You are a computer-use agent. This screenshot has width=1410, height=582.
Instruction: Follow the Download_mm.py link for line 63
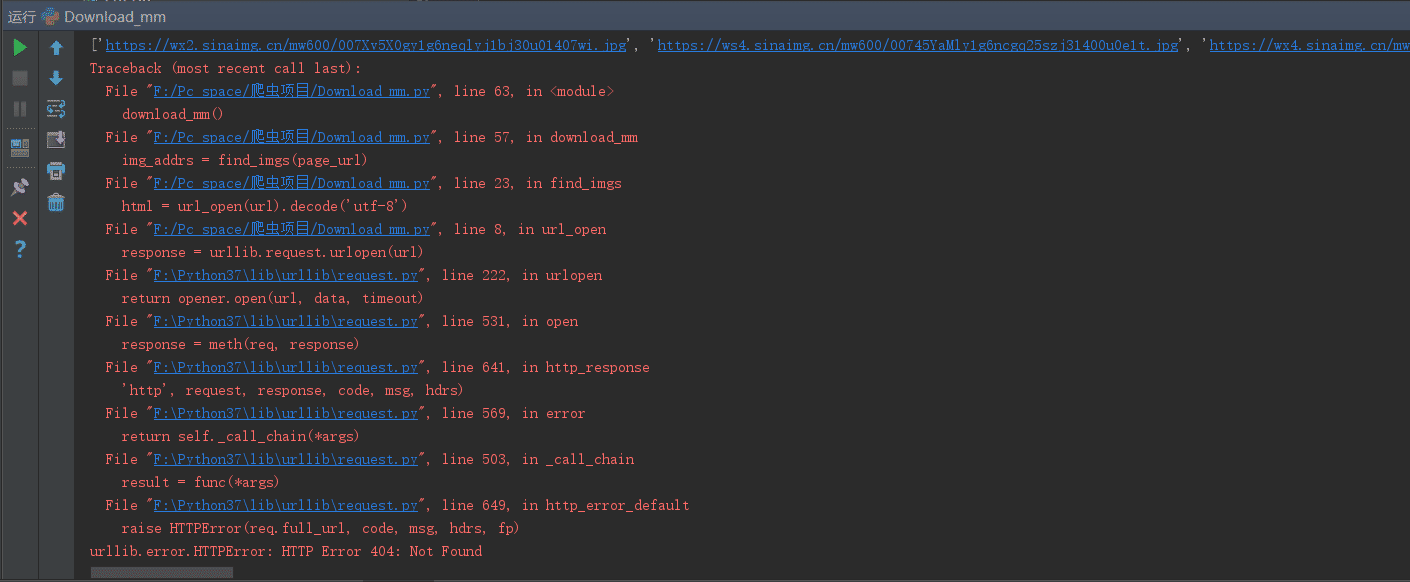(291, 91)
